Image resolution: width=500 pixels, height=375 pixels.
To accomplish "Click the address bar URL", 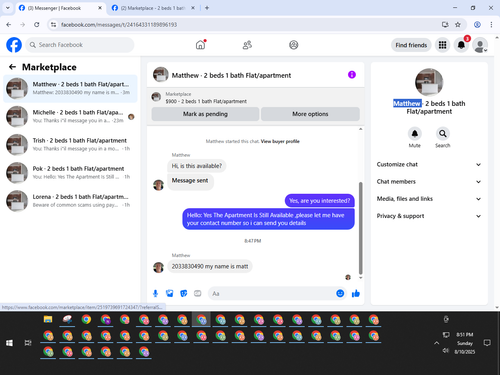I will click(x=119, y=25).
